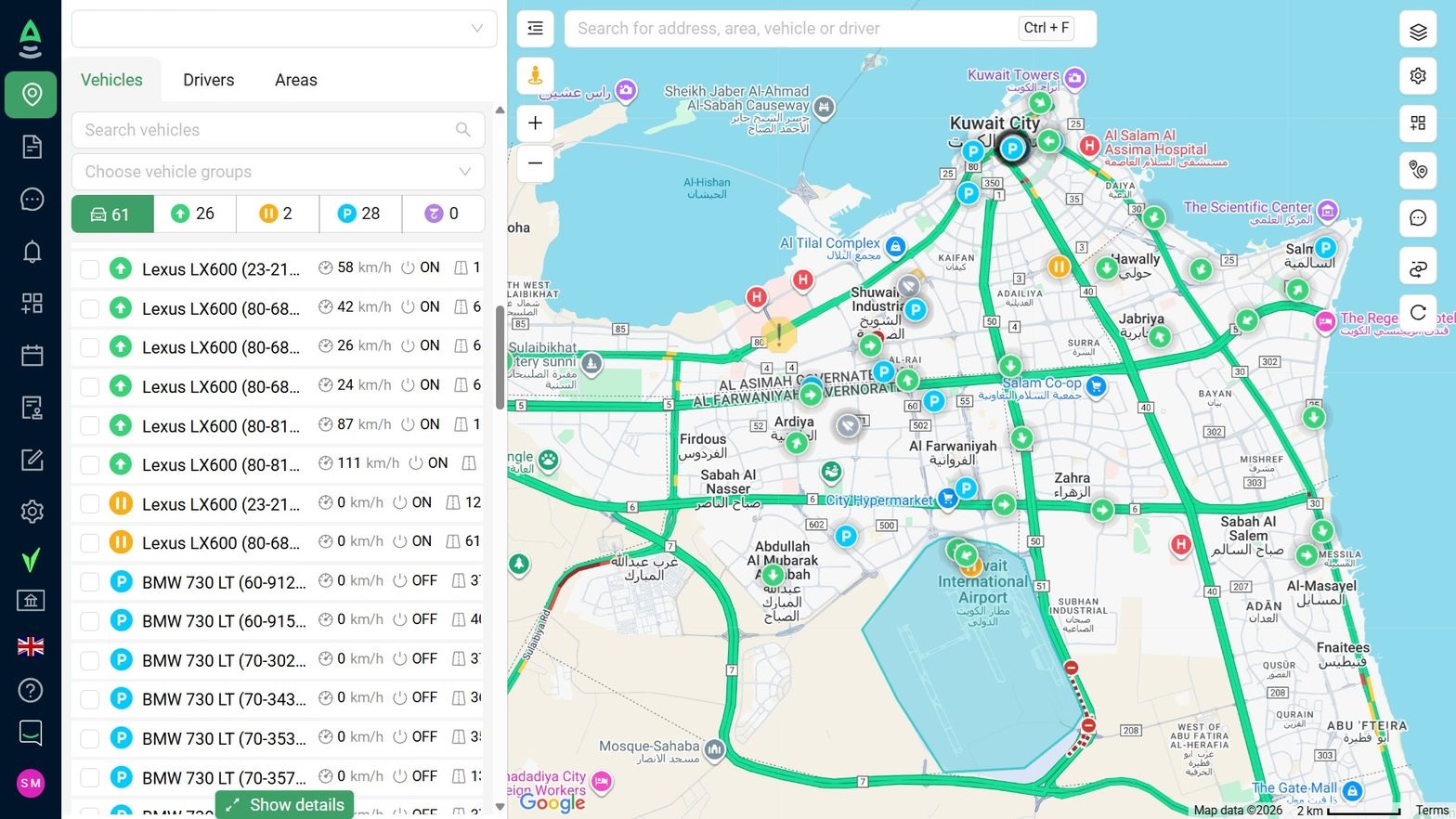1456x819 pixels.
Task: Filter by 28 parked vehicles
Action: pyautogui.click(x=359, y=214)
